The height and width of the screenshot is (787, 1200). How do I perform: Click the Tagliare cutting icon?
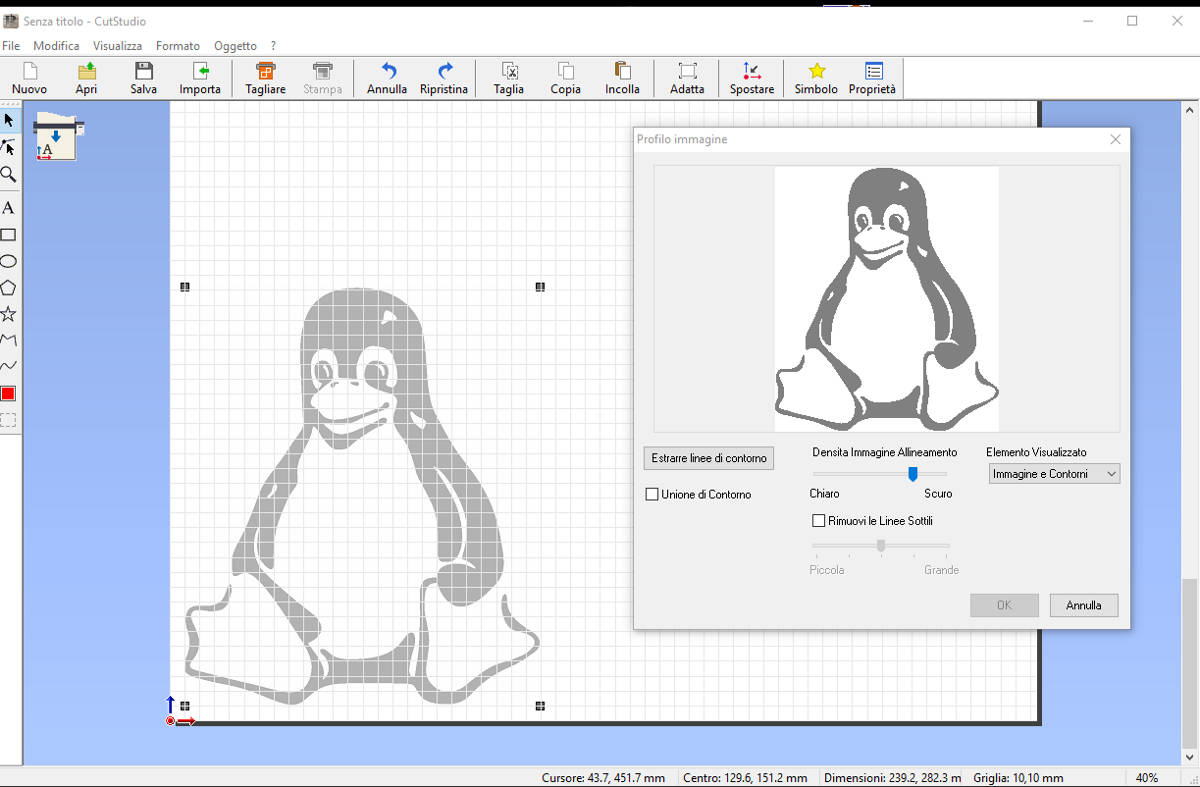[265, 78]
